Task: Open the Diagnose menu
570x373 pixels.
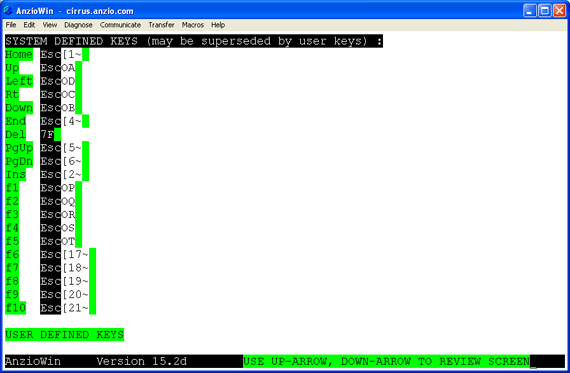Action: point(78,25)
